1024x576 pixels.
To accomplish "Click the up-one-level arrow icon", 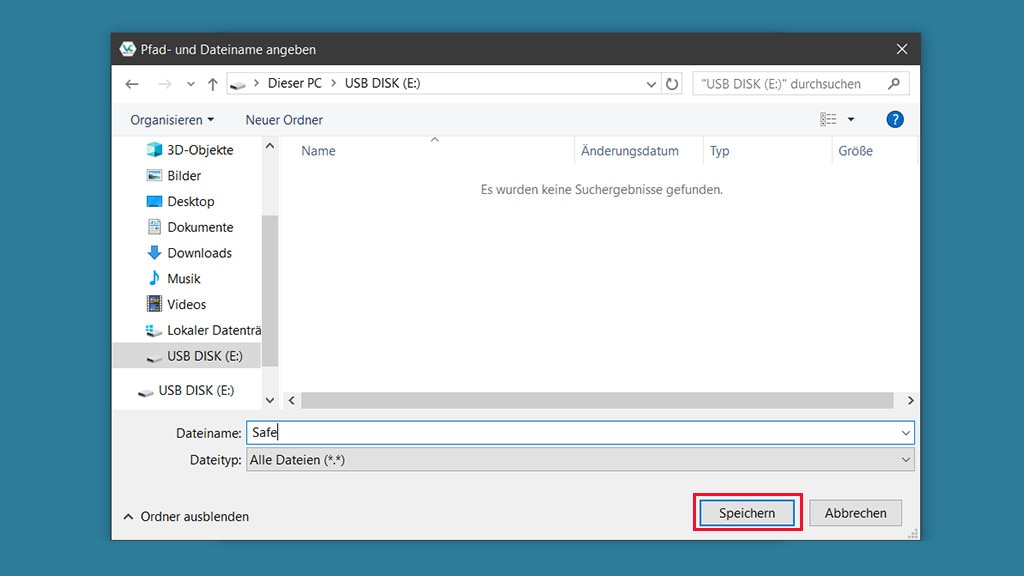I will pyautogui.click(x=213, y=84).
